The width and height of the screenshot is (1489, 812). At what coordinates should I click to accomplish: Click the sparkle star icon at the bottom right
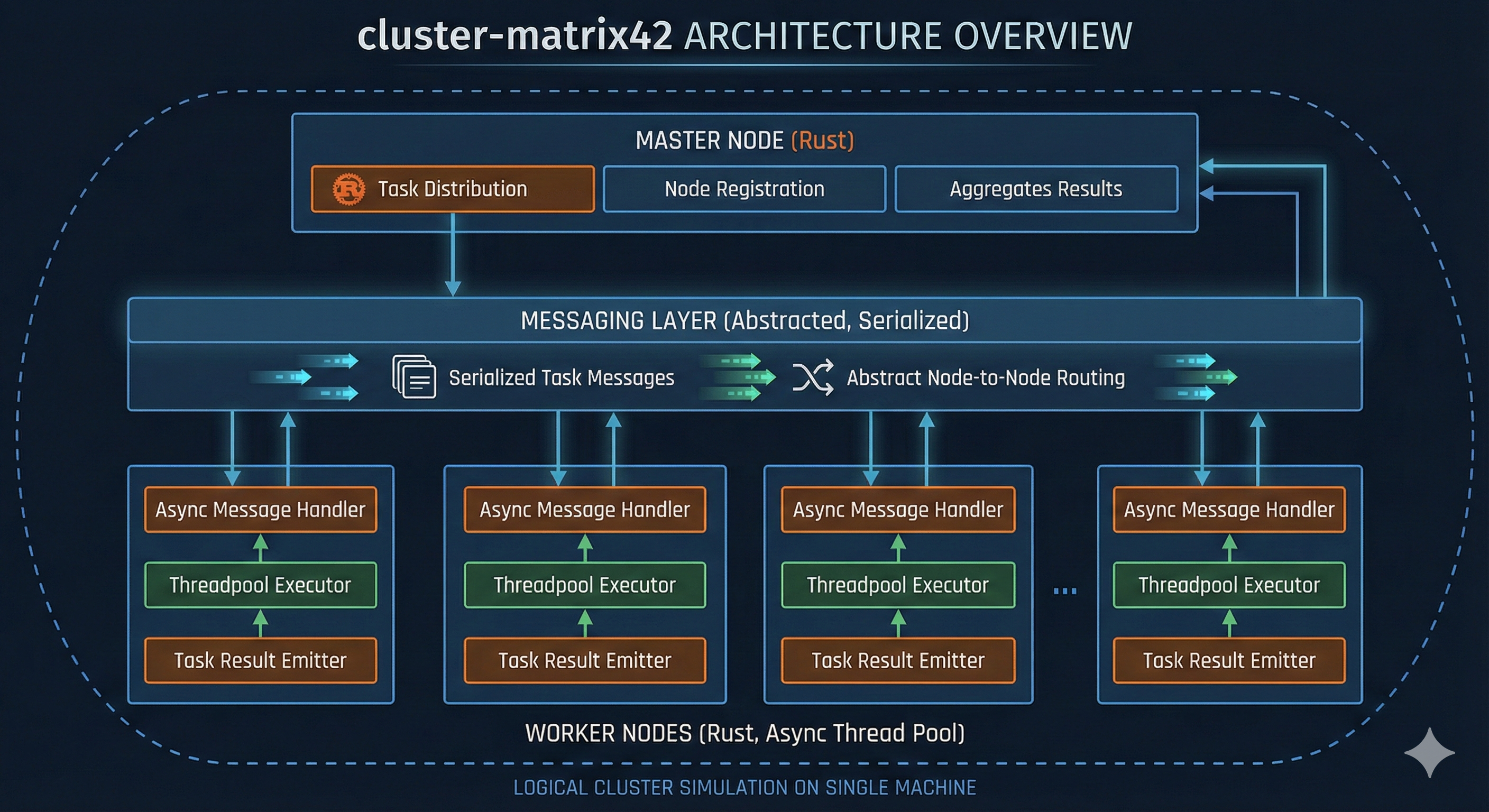pyautogui.click(x=1429, y=752)
